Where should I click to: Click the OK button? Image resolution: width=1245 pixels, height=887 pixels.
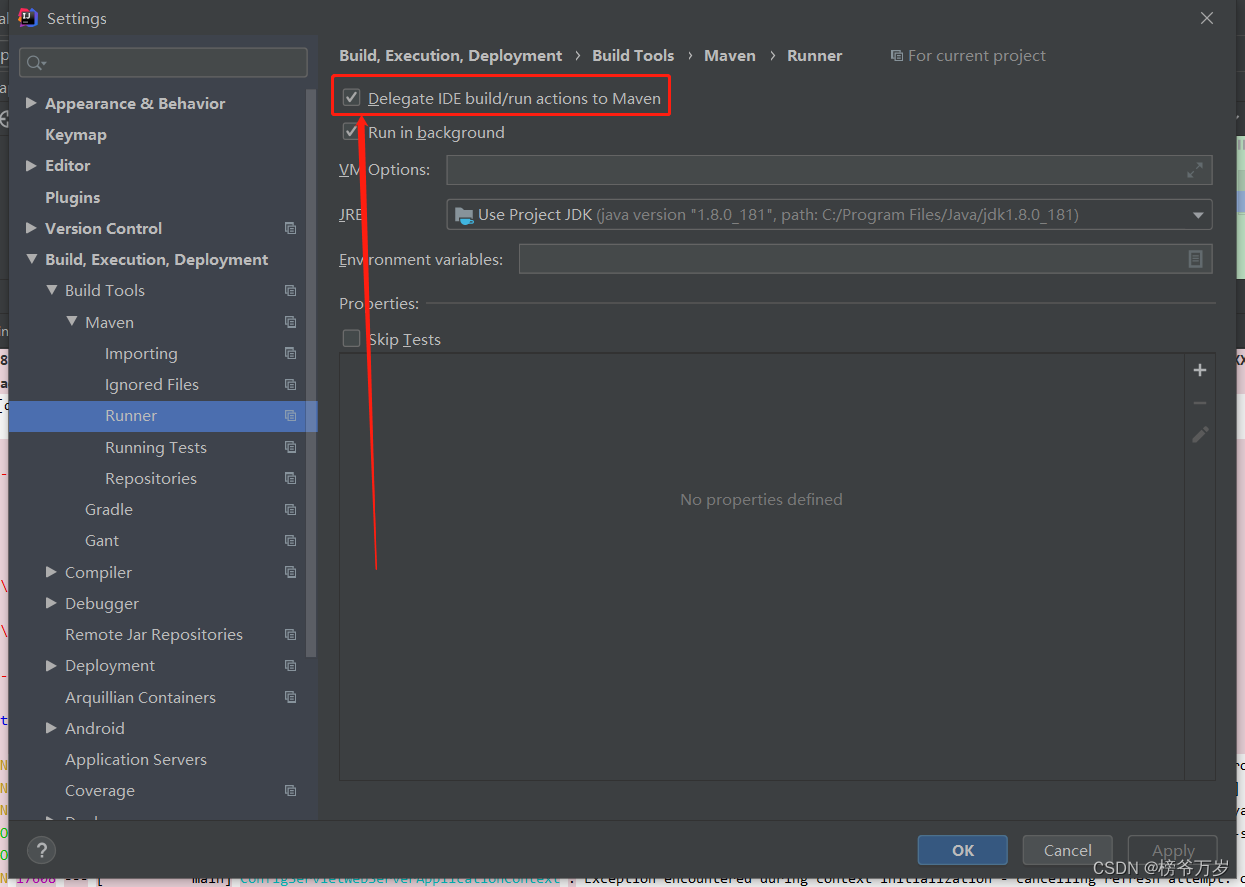click(963, 850)
